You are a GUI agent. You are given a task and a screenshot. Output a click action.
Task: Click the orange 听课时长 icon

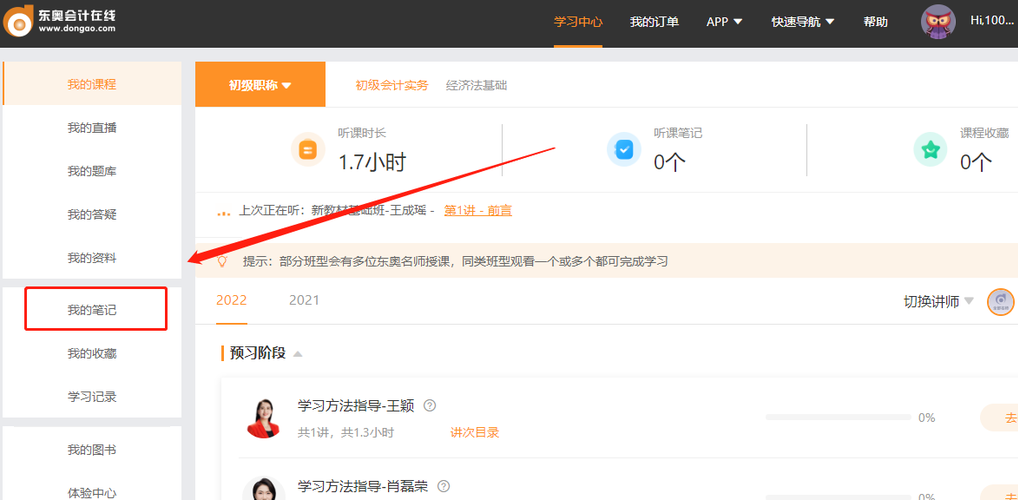tap(308, 150)
